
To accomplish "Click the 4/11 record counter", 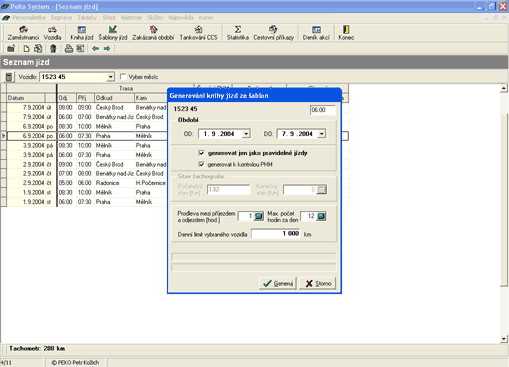I will [x=6, y=363].
